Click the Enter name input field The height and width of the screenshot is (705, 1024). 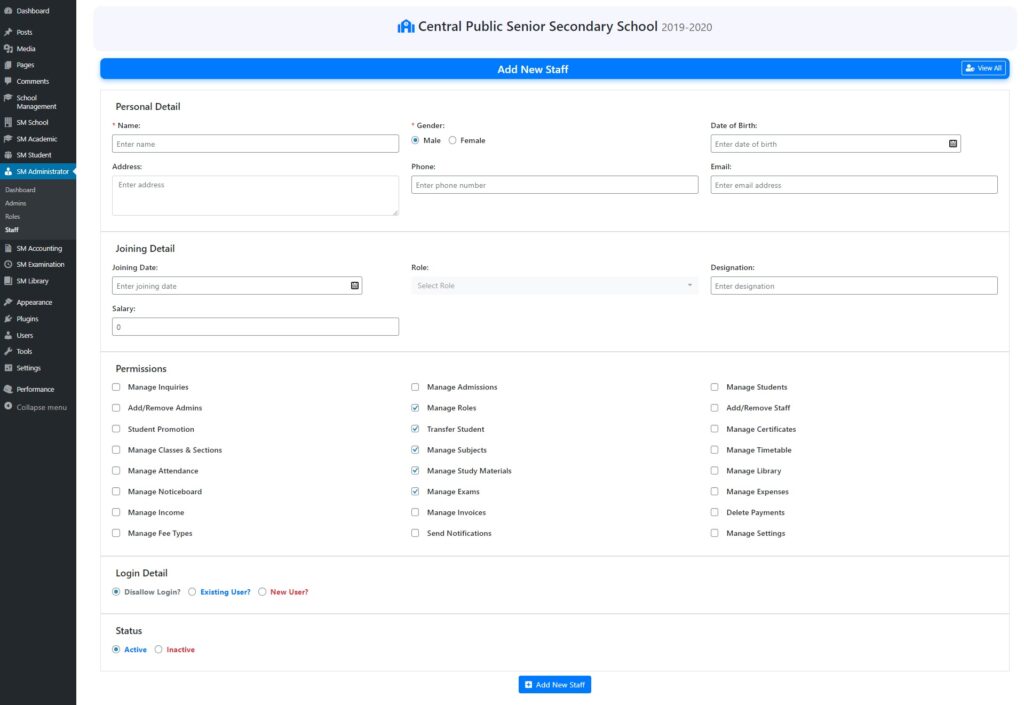(x=255, y=144)
